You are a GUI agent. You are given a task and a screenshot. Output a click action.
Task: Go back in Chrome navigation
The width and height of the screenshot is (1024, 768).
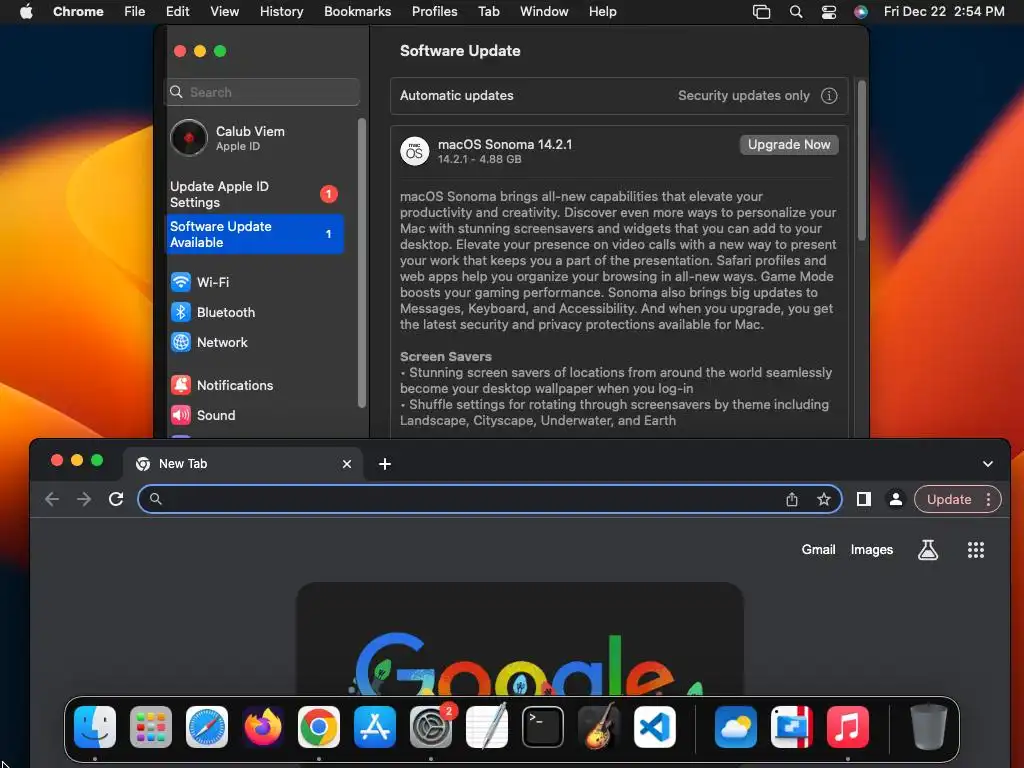[52, 499]
